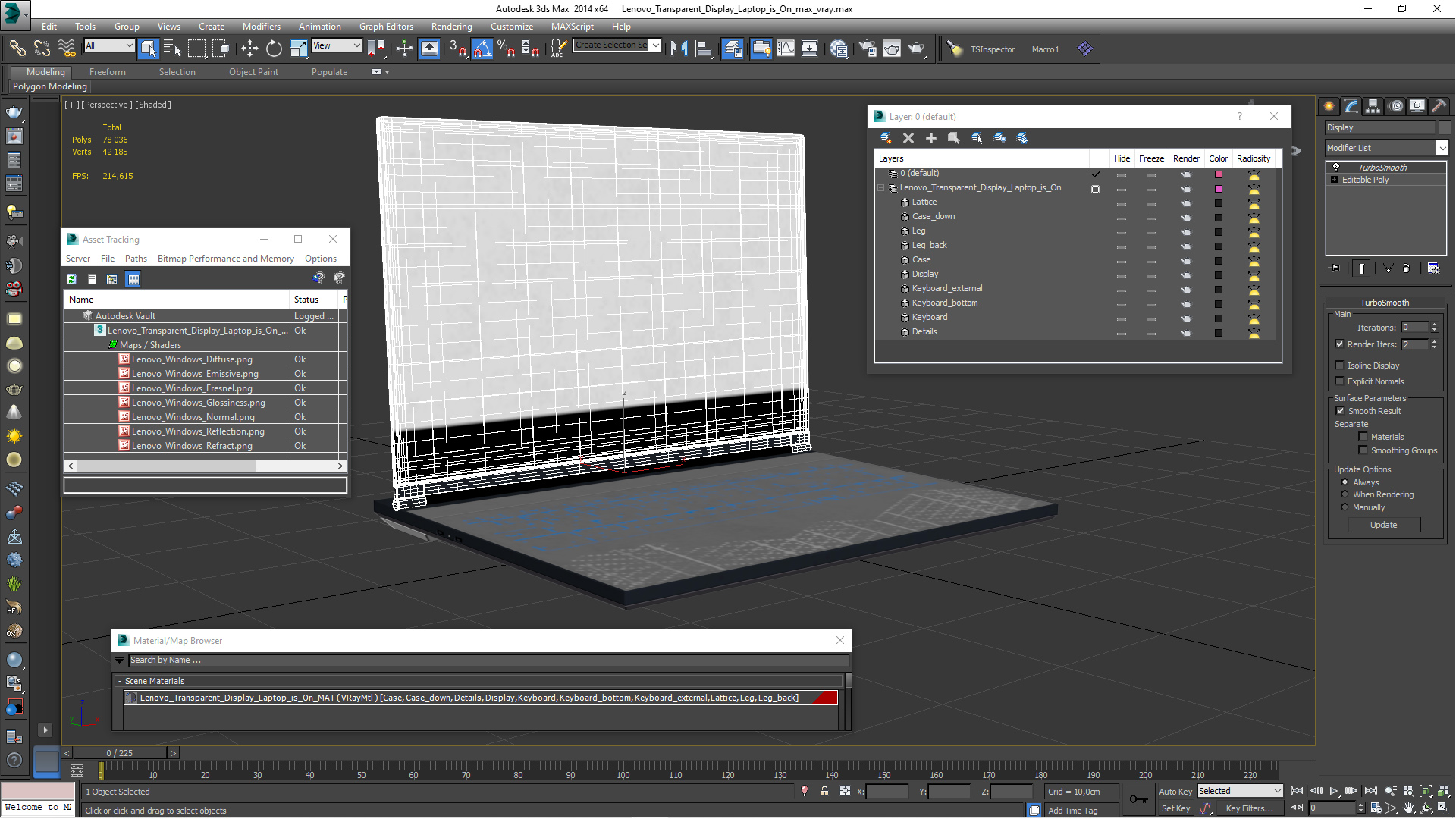The image size is (1456, 819).
Task: Activate the Select and Move tool
Action: pyautogui.click(x=249, y=49)
